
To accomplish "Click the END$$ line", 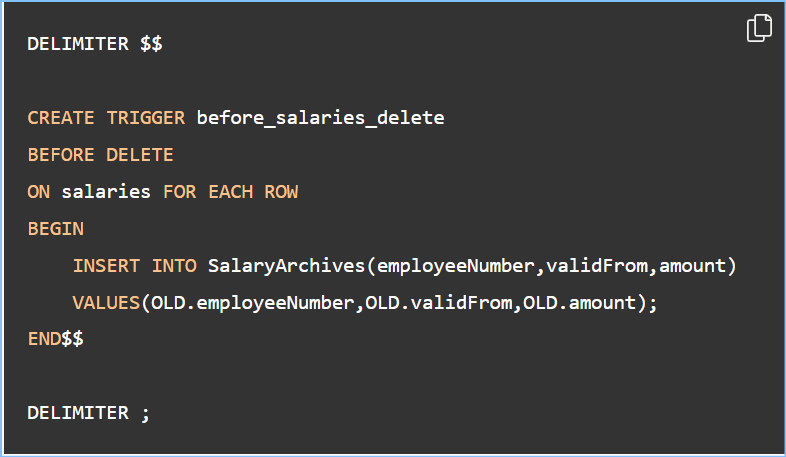I will point(56,339).
